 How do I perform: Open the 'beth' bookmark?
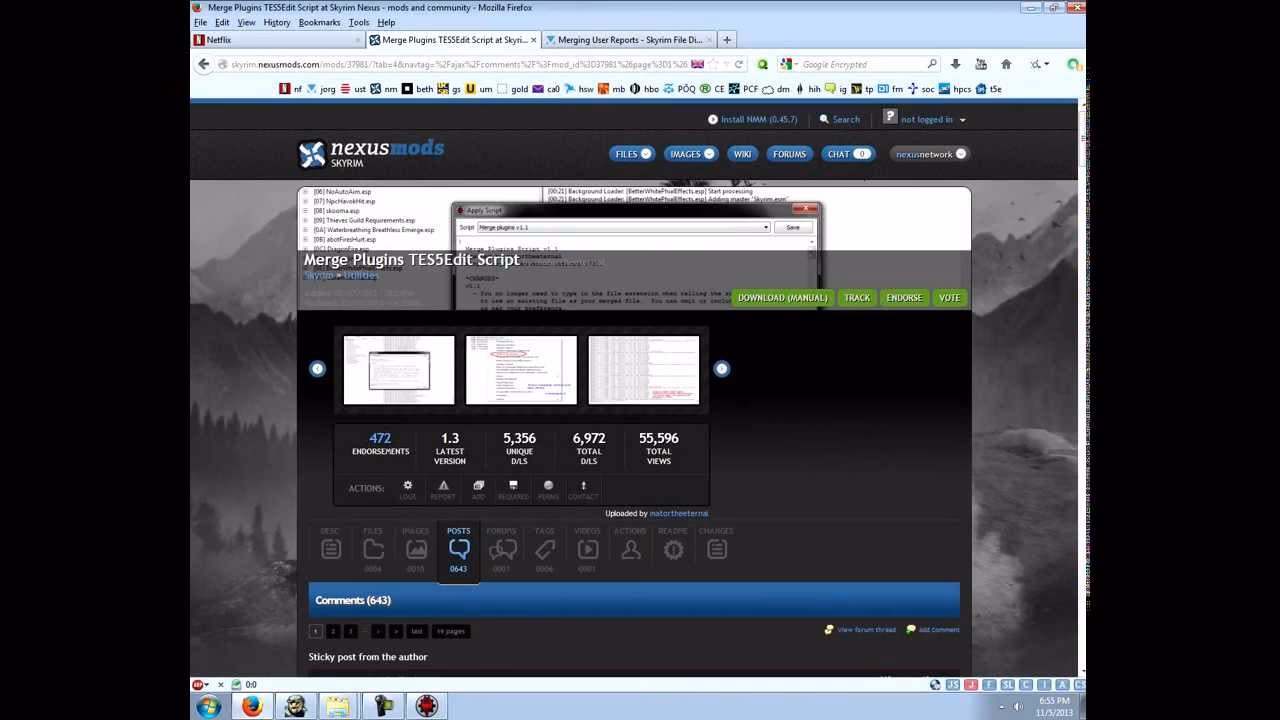[x=418, y=89]
